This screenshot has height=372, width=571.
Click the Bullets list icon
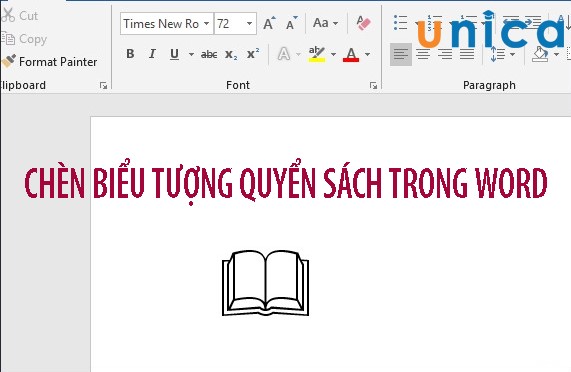[x=401, y=23]
